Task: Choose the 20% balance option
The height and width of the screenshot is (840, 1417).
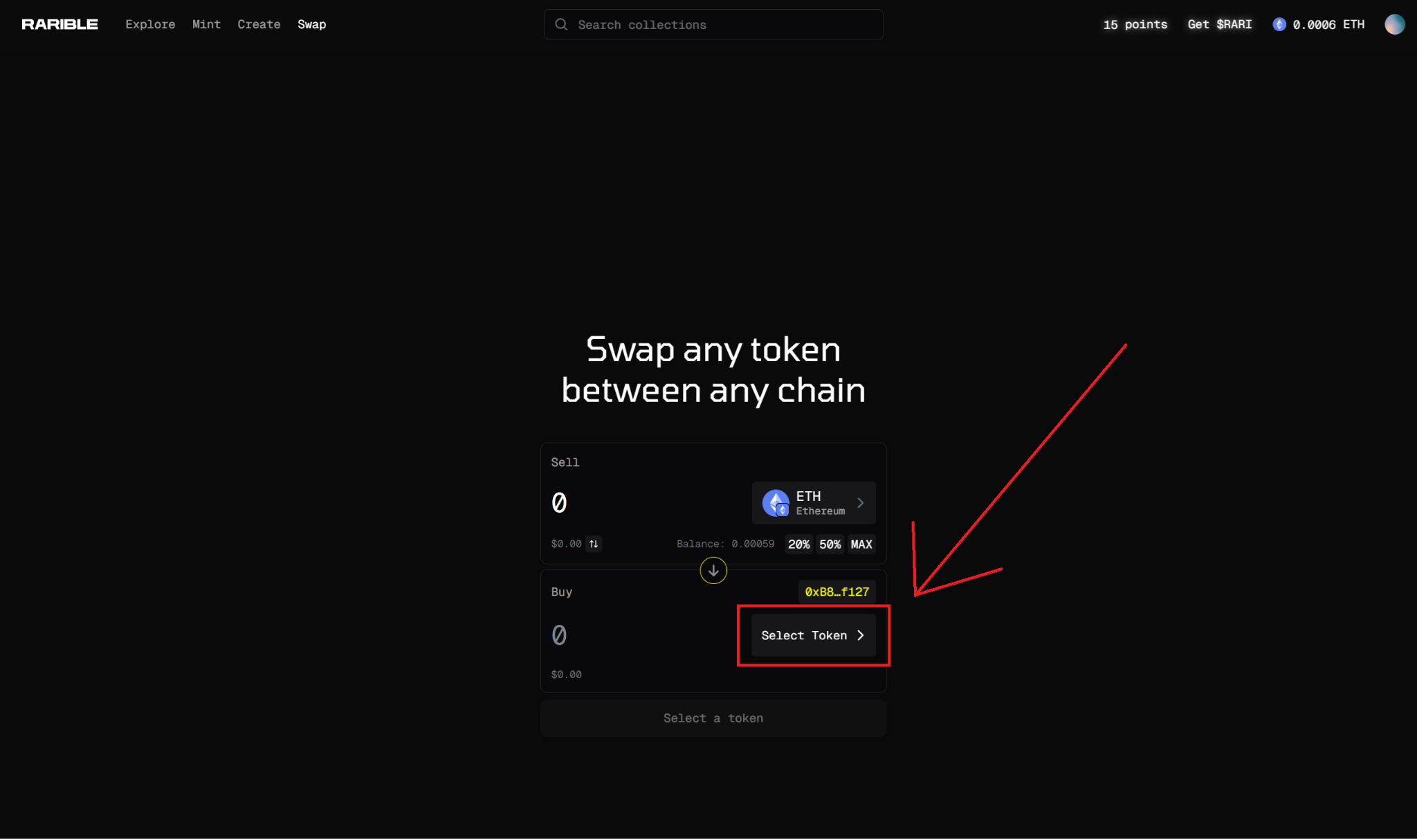Action: tap(798, 544)
